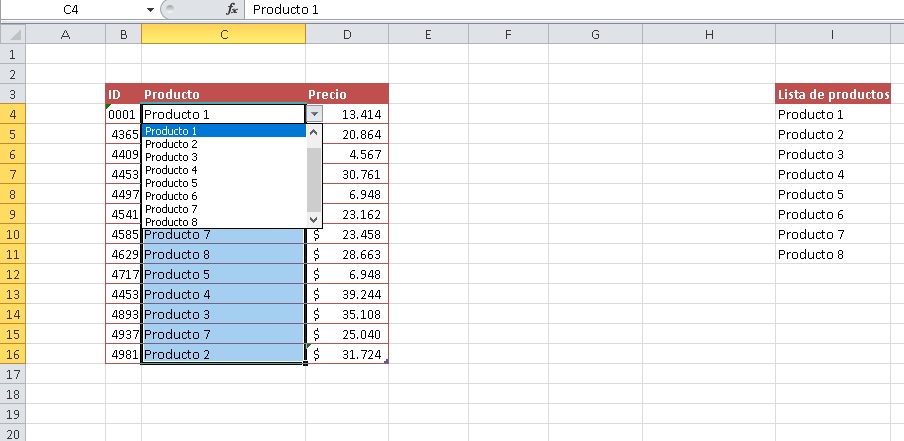Screen dimensions: 904x441
Task: Click the Insert Function fx icon
Action: point(232,9)
